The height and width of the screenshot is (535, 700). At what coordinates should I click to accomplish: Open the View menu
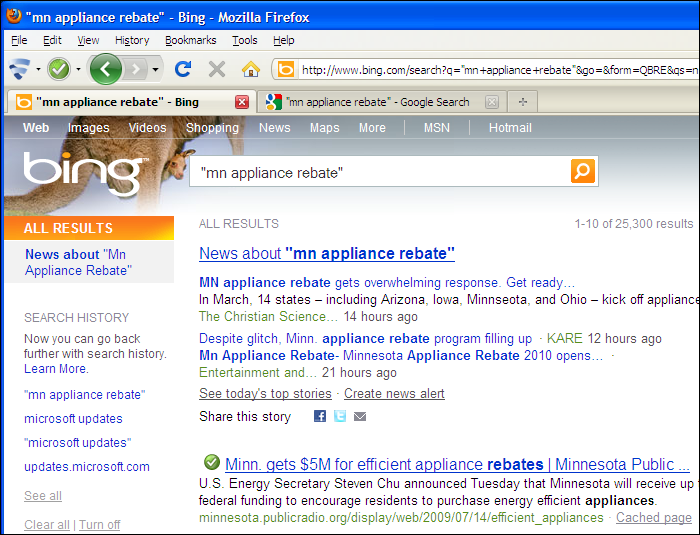pos(88,40)
